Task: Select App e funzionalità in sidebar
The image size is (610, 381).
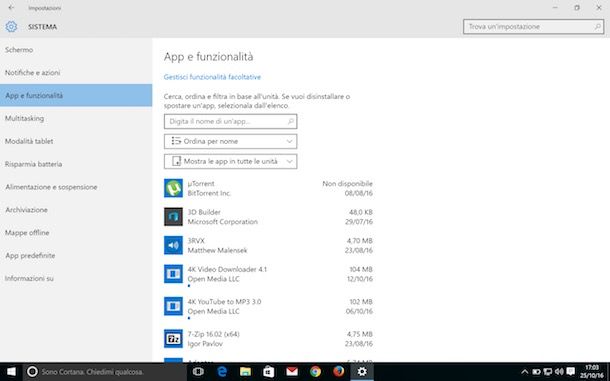Action: tap(76, 95)
